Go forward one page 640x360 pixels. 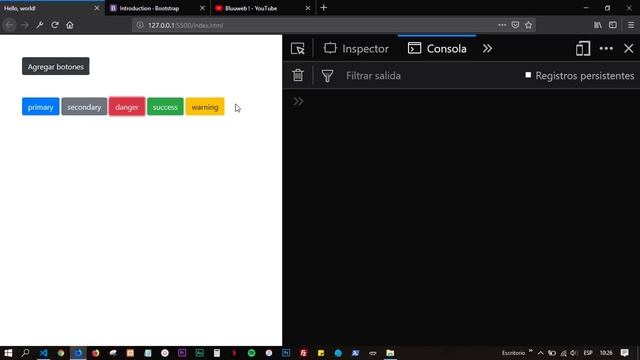tap(25, 25)
